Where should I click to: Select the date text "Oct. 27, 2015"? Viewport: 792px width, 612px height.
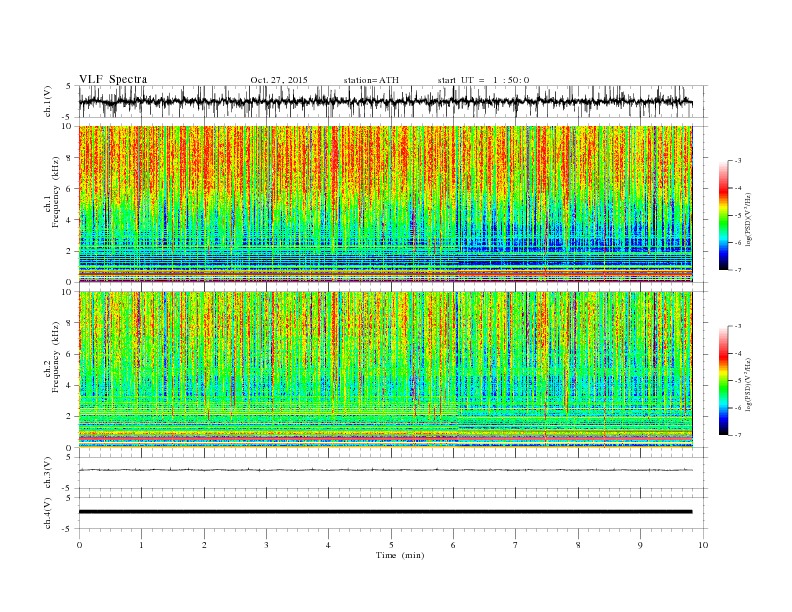pyautogui.click(x=279, y=80)
